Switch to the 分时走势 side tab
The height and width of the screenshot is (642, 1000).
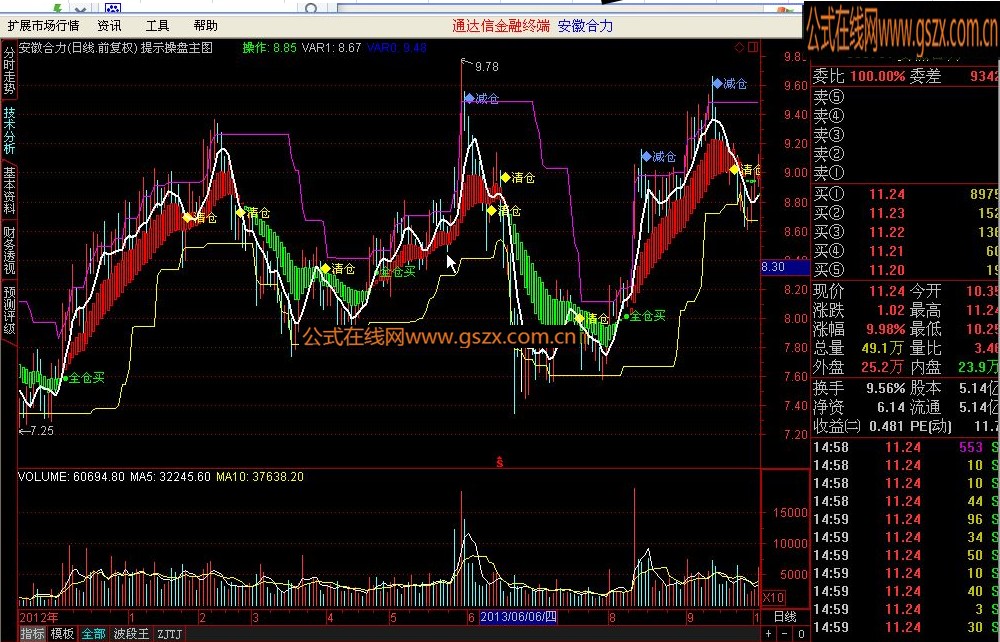tap(9, 70)
